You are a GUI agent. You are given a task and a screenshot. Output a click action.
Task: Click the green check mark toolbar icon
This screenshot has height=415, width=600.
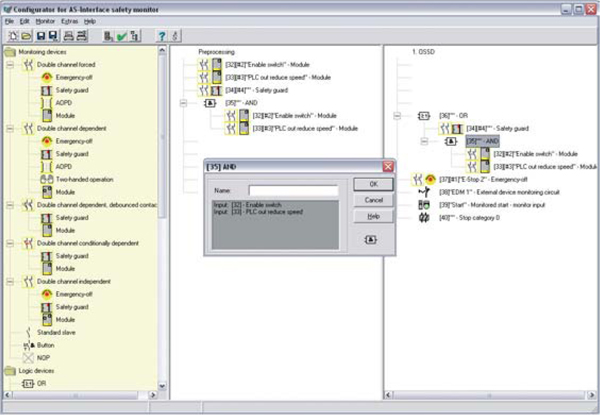120,35
